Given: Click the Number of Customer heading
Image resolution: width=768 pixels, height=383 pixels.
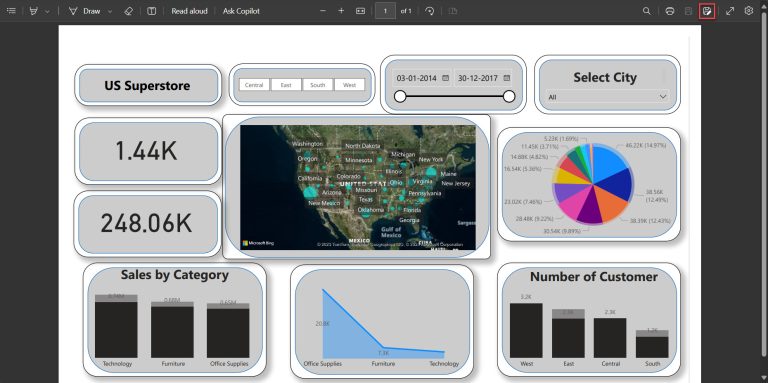Looking at the screenshot, I should pyautogui.click(x=594, y=277).
